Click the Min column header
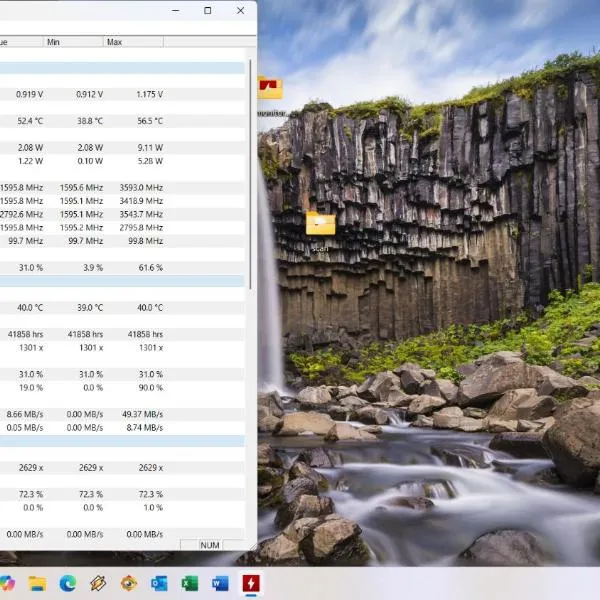 point(73,42)
